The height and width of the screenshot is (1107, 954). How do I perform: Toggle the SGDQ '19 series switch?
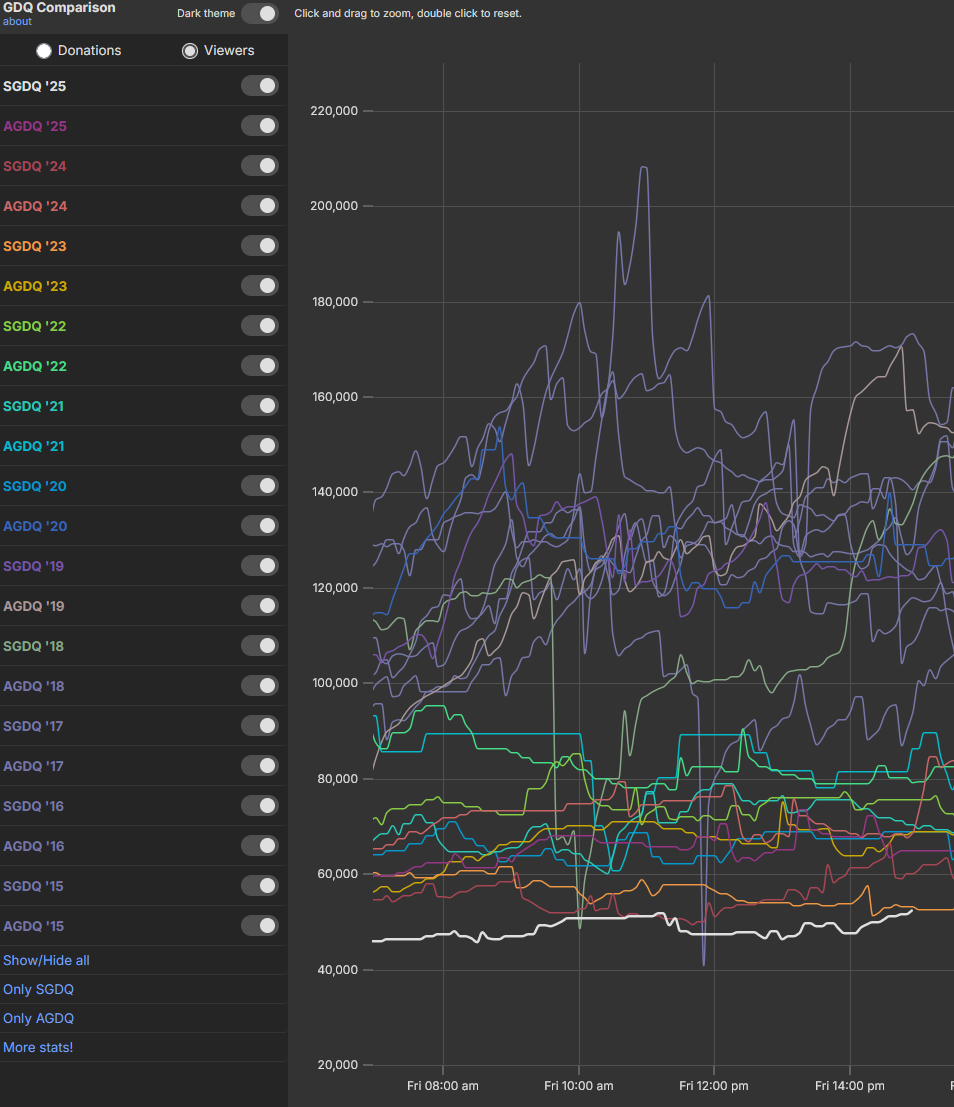coord(259,566)
